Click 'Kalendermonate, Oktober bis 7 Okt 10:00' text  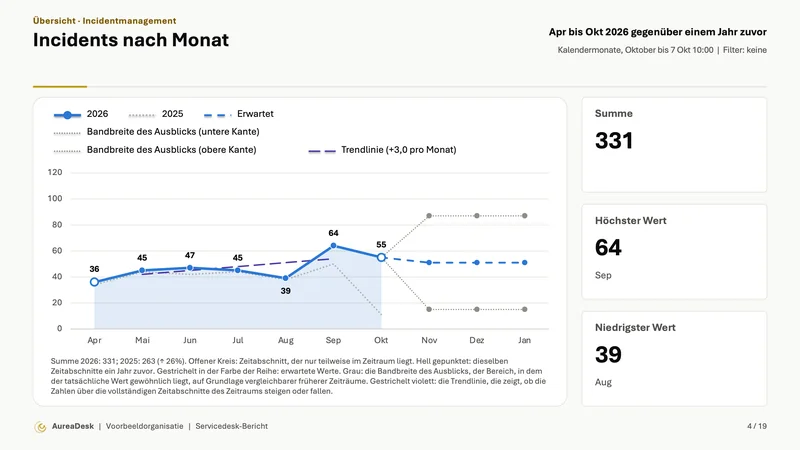(x=635, y=50)
